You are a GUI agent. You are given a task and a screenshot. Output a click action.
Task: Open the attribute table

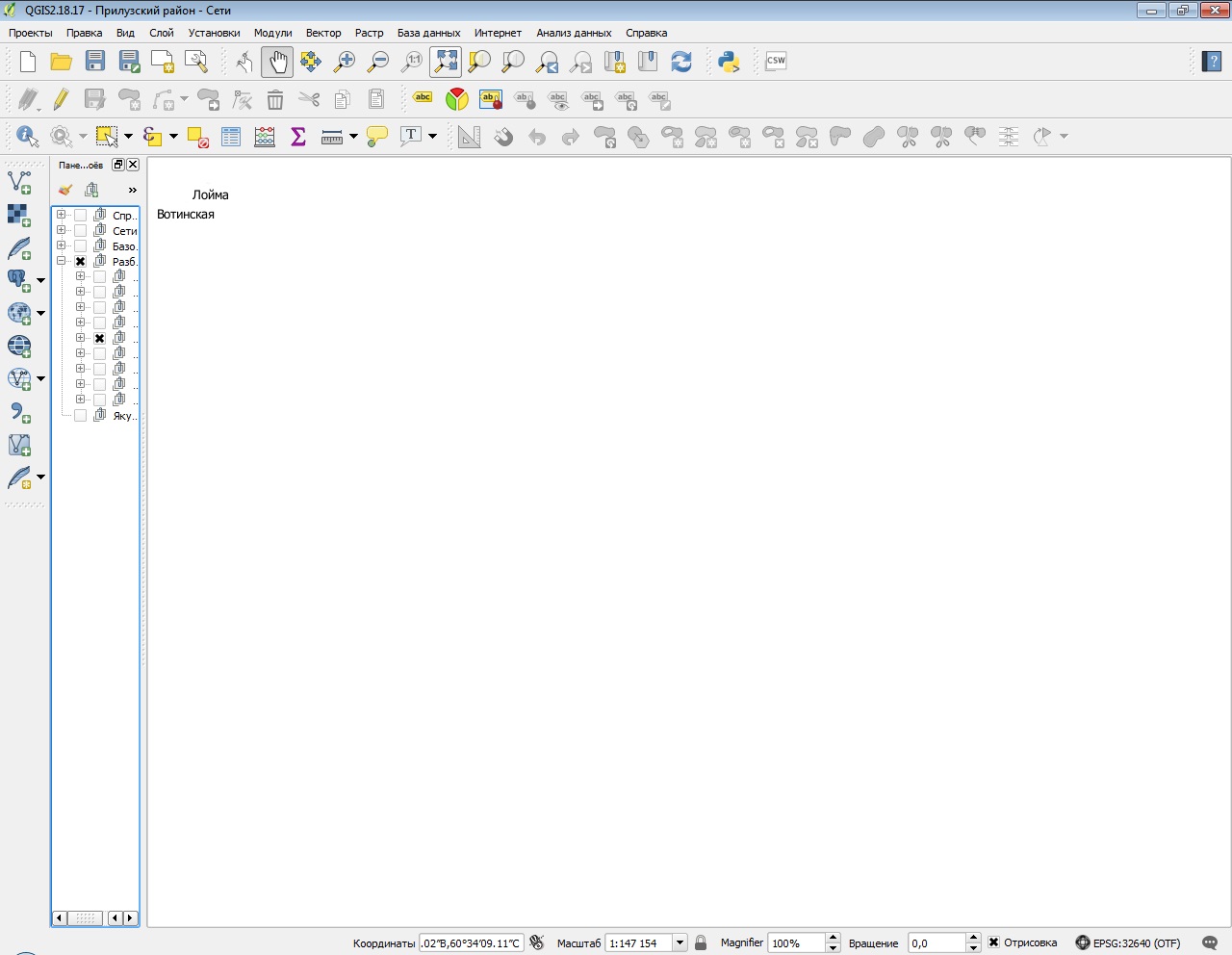[x=231, y=137]
